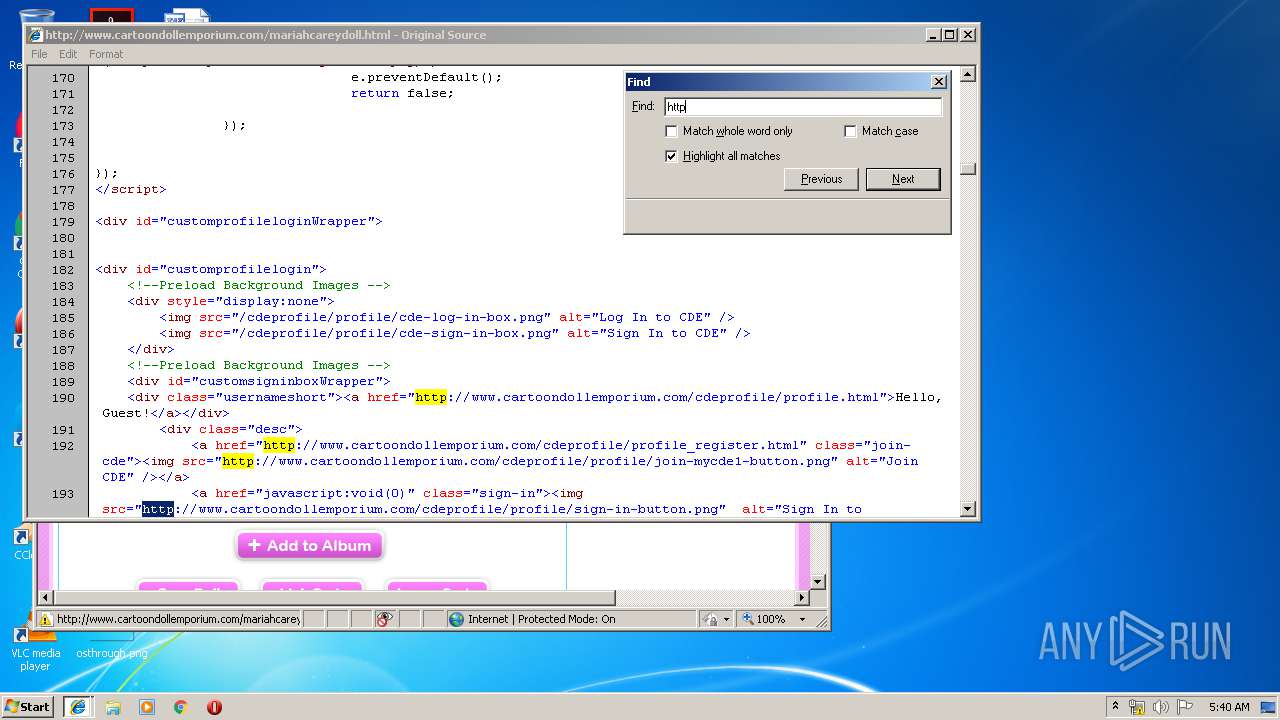The height and width of the screenshot is (720, 1280).
Task: Open Windows Media Player taskbar icon
Action: tap(147, 707)
